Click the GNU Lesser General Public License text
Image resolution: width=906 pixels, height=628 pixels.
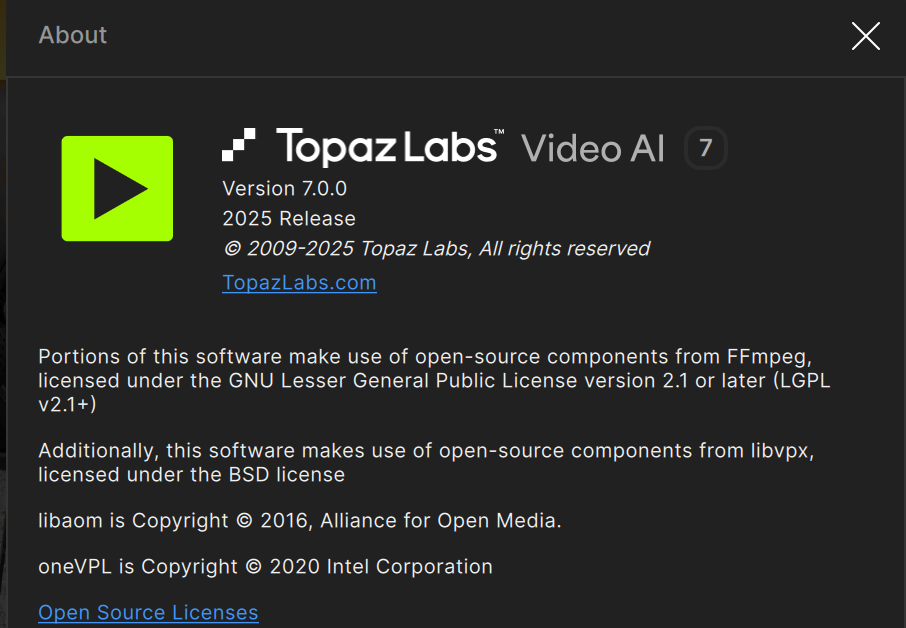pyautogui.click(x=403, y=381)
